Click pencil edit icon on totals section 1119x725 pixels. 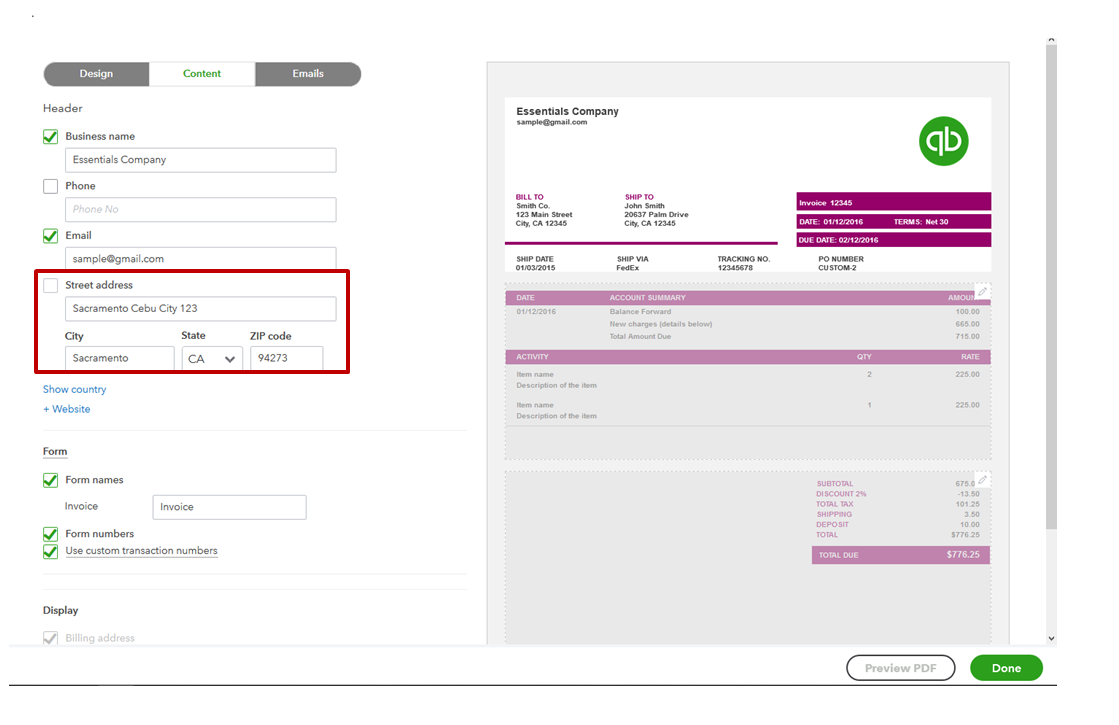tap(982, 480)
